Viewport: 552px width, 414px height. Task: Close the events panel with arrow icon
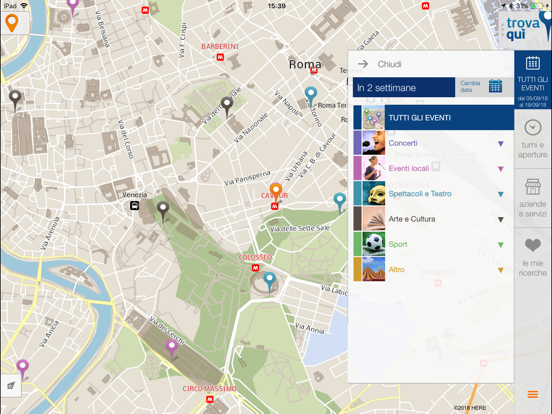pyautogui.click(x=363, y=64)
